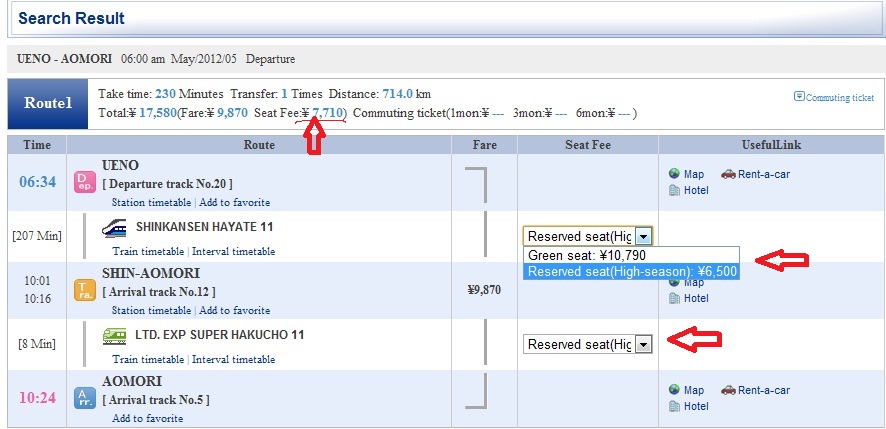Click the blue Arr. arrival icon
The height and width of the screenshot is (429, 886).
[x=85, y=398]
